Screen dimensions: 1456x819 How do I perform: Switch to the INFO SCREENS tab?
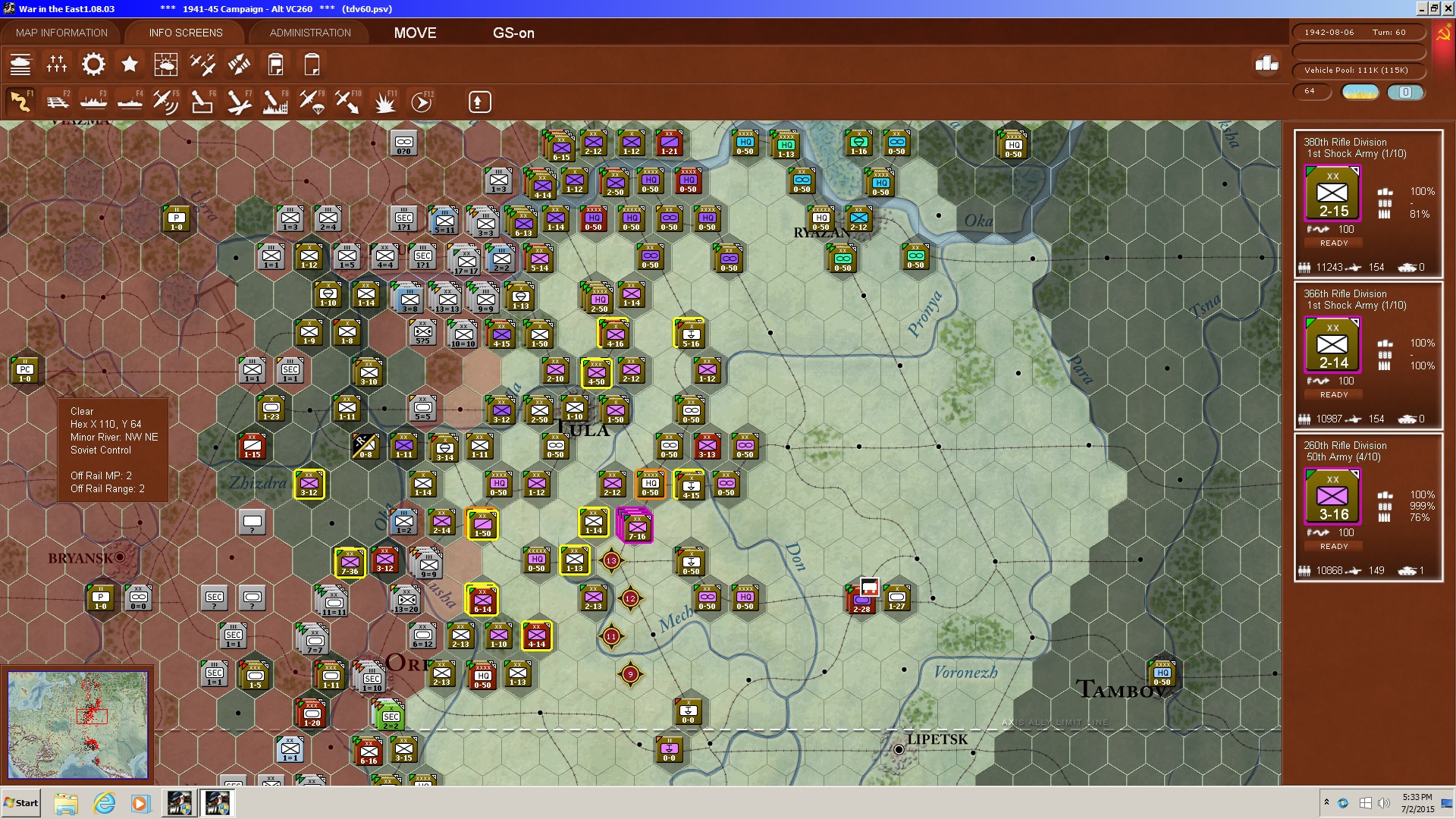click(x=186, y=33)
